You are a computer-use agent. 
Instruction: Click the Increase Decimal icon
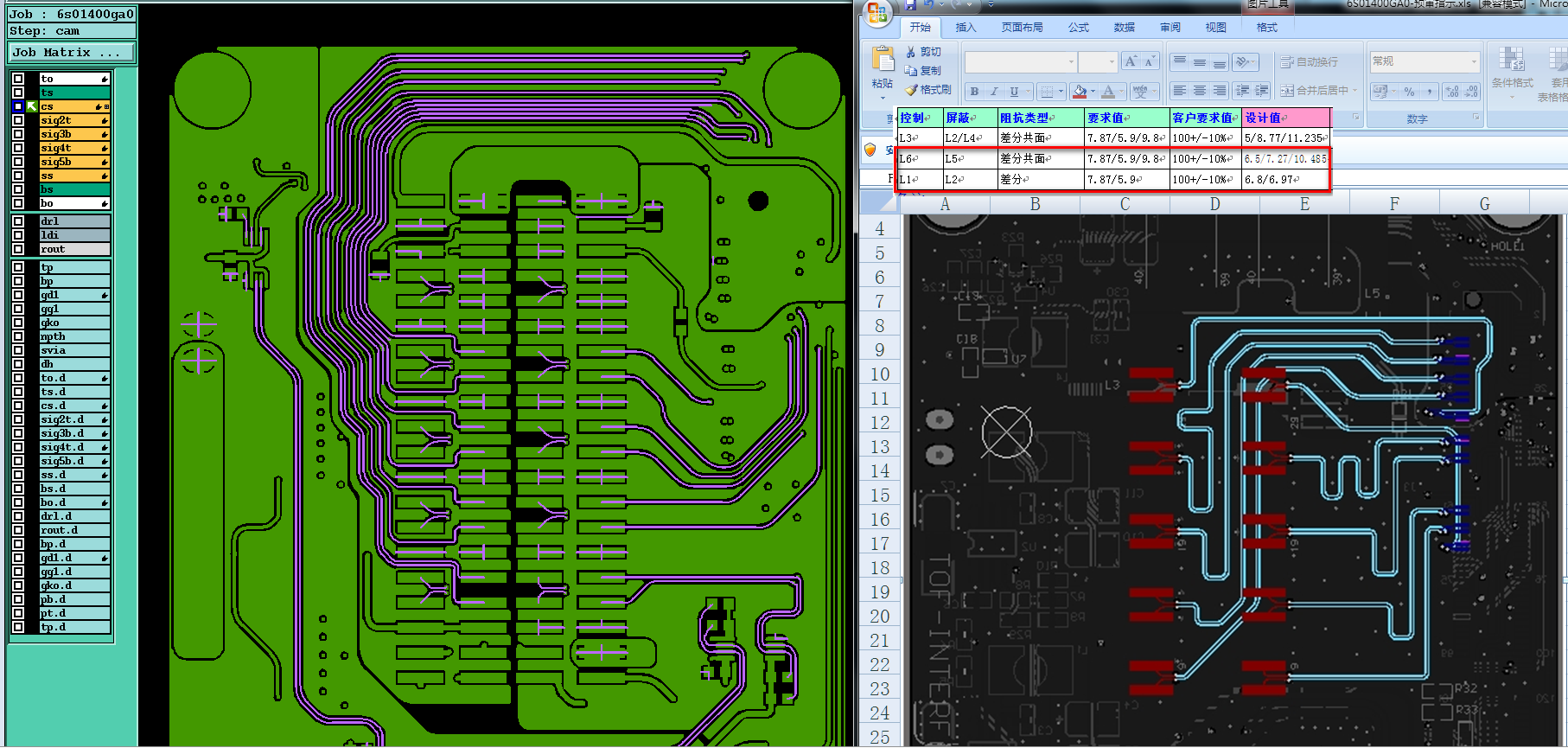click(x=1451, y=91)
